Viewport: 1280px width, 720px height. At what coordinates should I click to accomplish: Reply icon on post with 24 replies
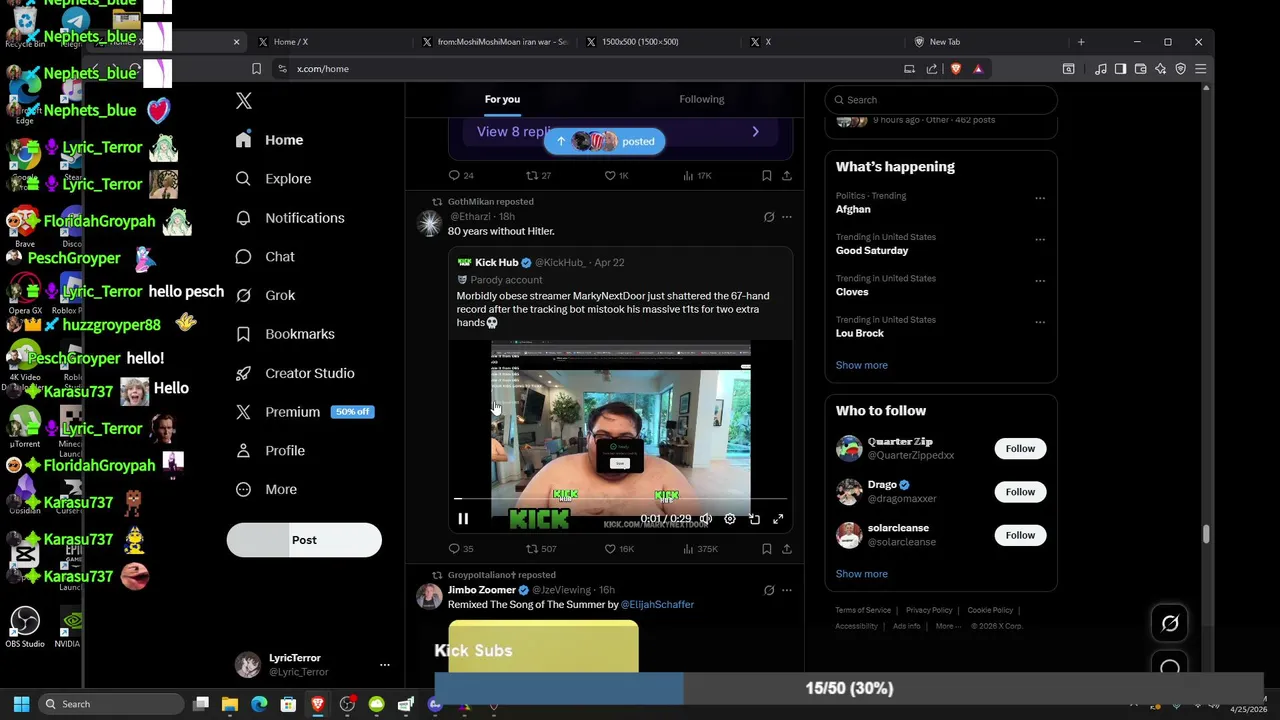click(454, 175)
